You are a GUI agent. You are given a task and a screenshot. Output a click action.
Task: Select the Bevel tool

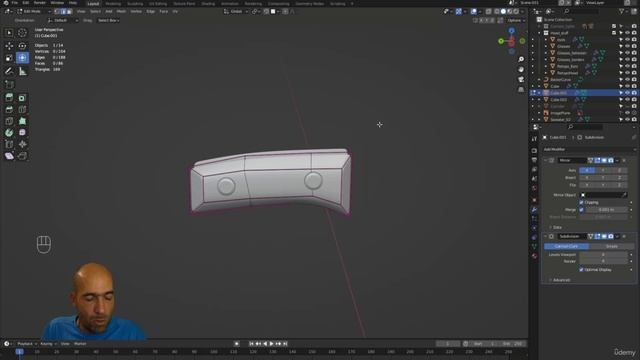coord(9,109)
